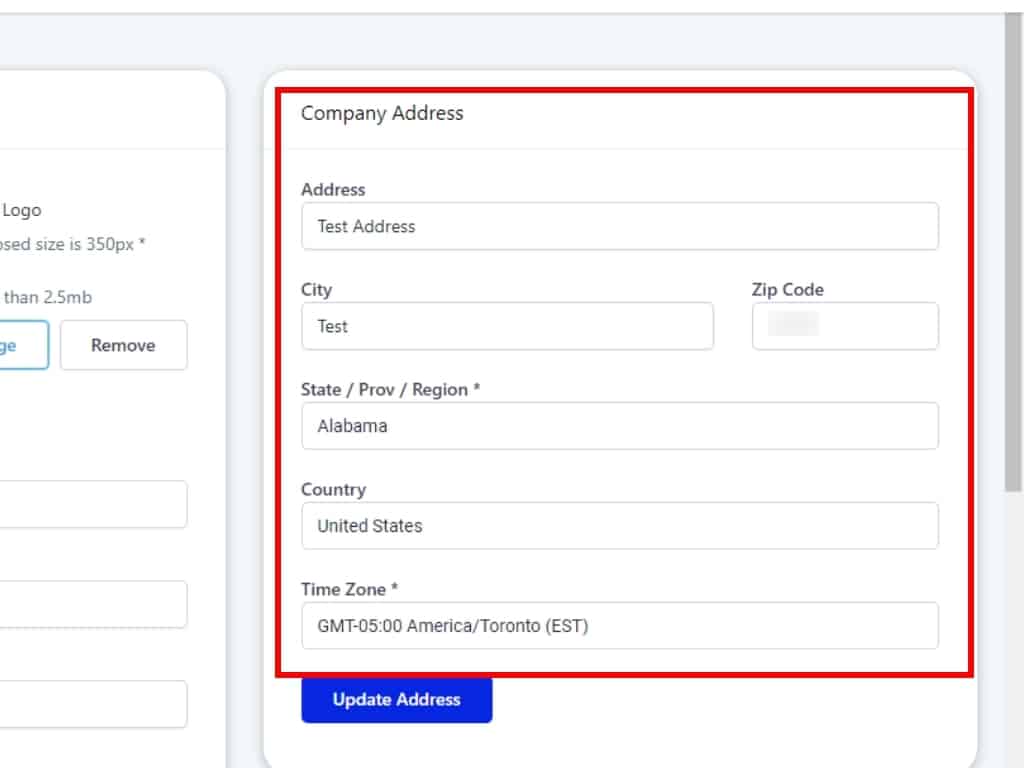The height and width of the screenshot is (768, 1024).
Task: Click into the Zip Code field
Action: click(845, 326)
